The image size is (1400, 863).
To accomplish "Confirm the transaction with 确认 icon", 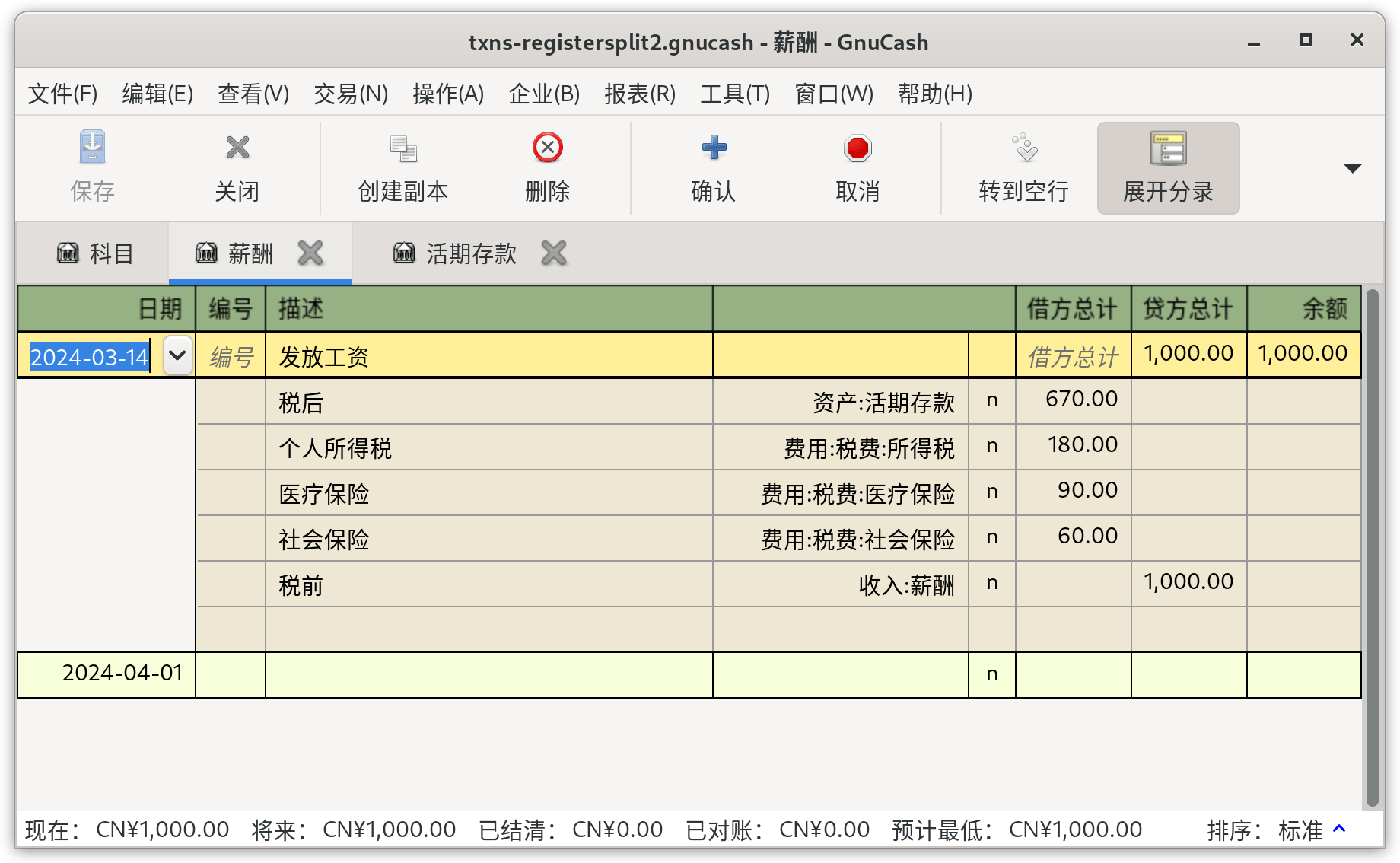I will coord(713,148).
